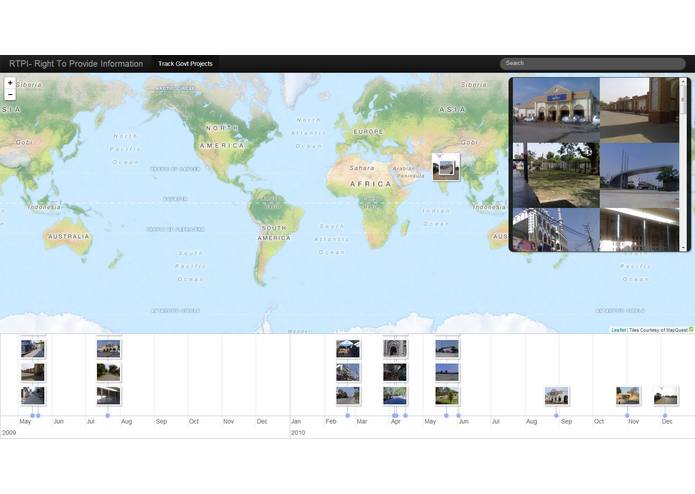Select the late Aug 2010 timeline thumbnail
This screenshot has height=494, width=695.
(x=557, y=396)
